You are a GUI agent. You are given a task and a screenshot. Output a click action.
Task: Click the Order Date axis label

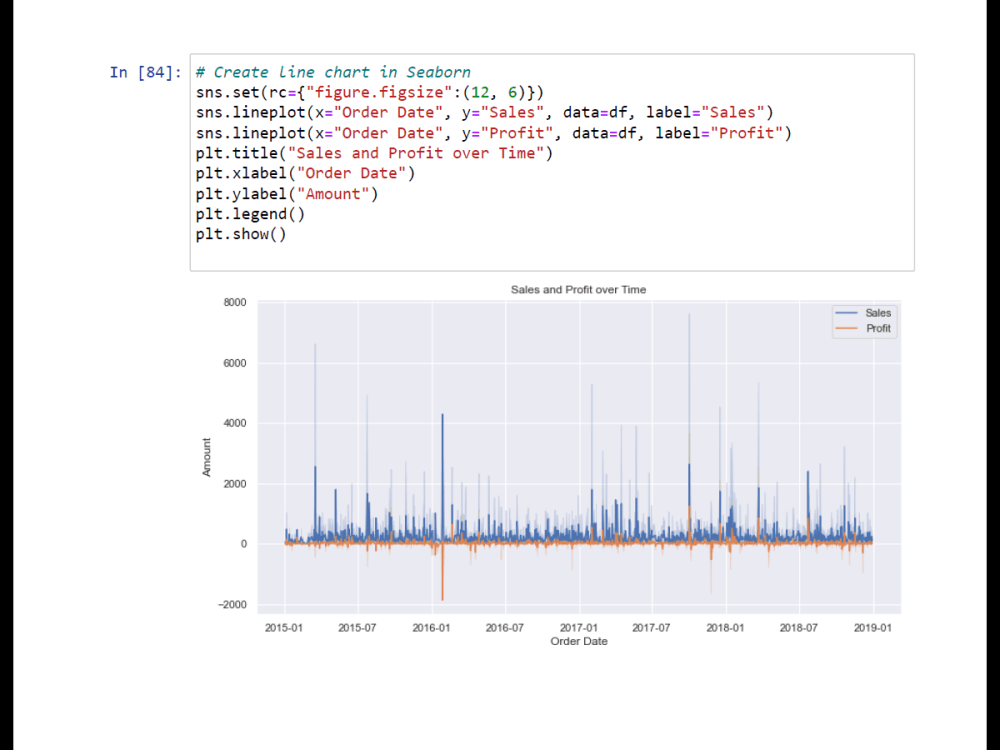578,641
